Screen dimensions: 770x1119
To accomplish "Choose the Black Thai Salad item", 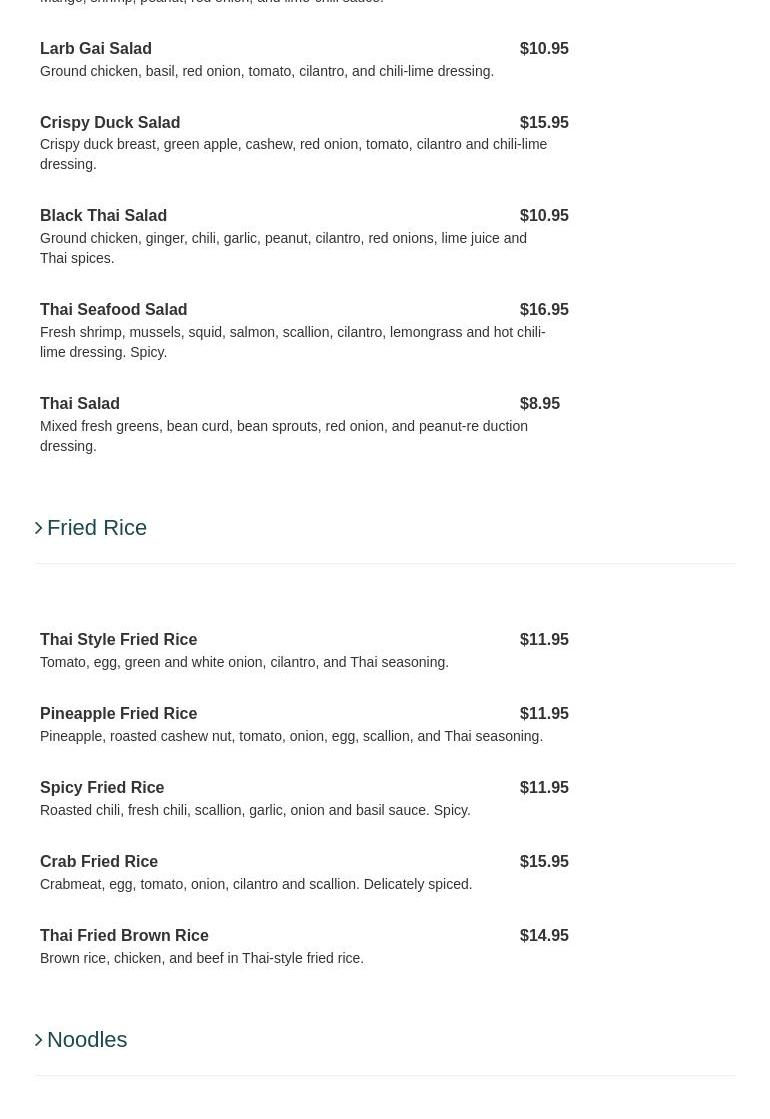I will point(103,216).
